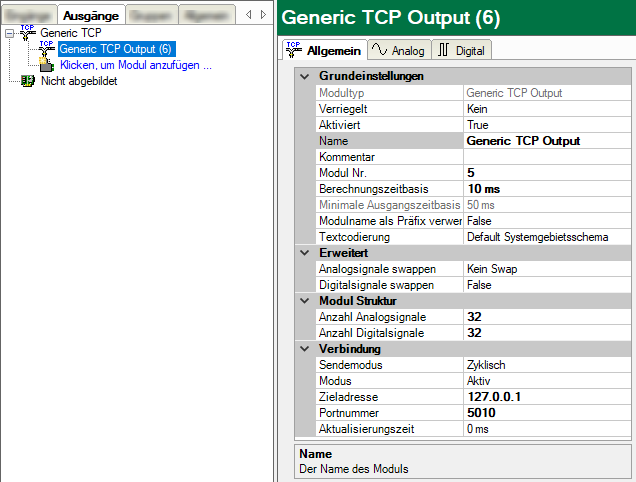Click the Generic TCP Output (6) green header title
This screenshot has width=636, height=482.
(x=391, y=18)
